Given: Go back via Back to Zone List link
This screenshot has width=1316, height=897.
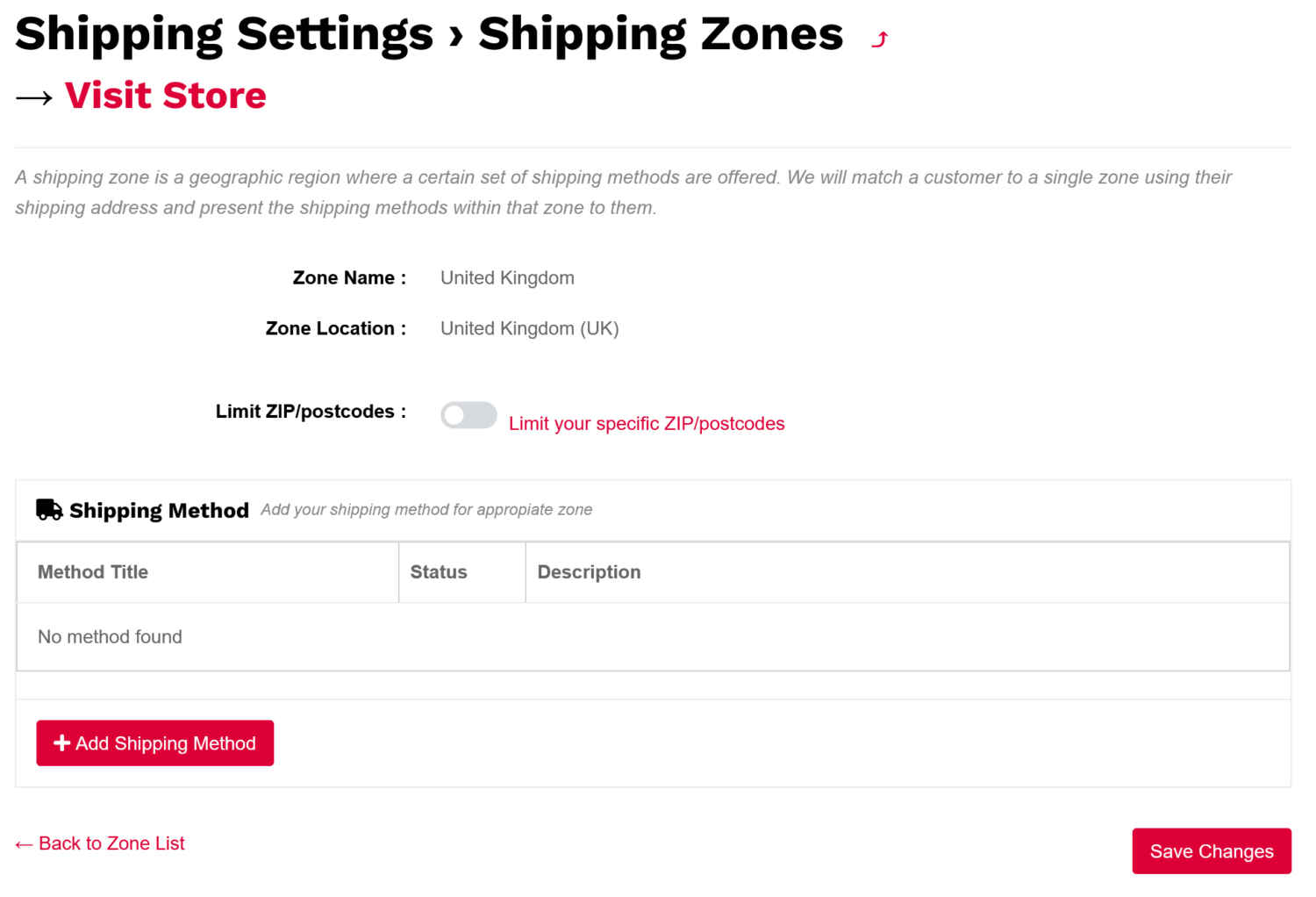Looking at the screenshot, I should point(111,843).
